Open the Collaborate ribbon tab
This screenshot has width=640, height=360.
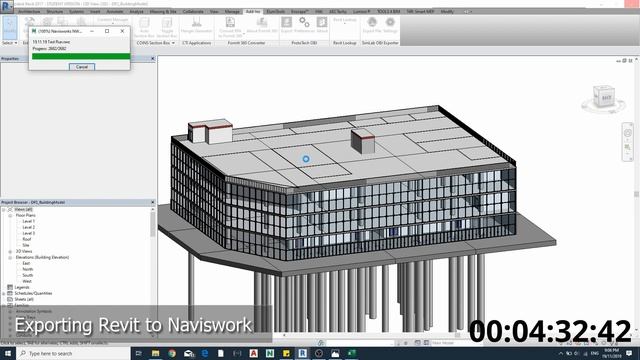[x=193, y=12]
